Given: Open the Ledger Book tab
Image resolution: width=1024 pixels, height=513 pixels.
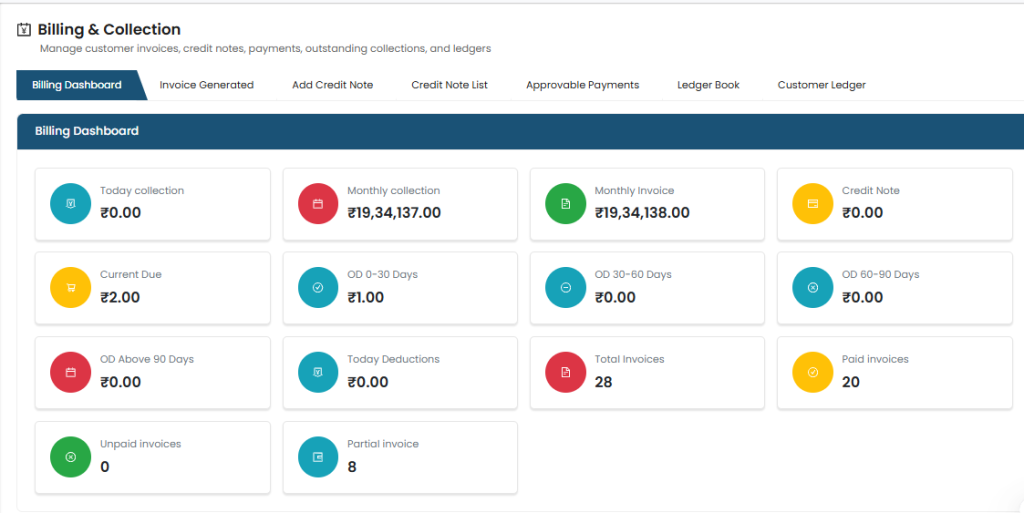Looking at the screenshot, I should click(x=708, y=85).
